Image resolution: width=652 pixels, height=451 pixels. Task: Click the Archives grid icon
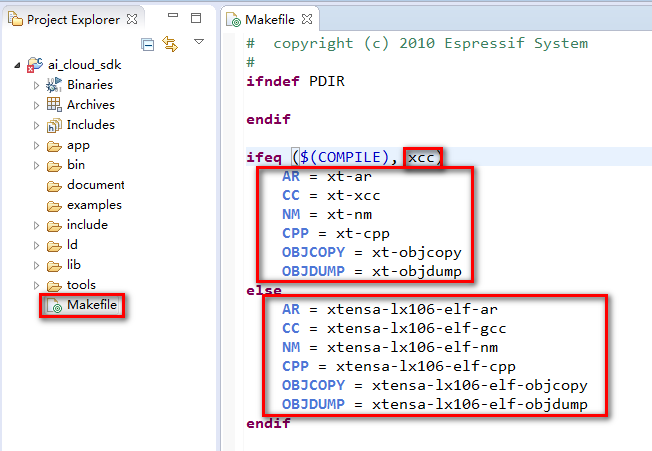pyautogui.click(x=54, y=104)
